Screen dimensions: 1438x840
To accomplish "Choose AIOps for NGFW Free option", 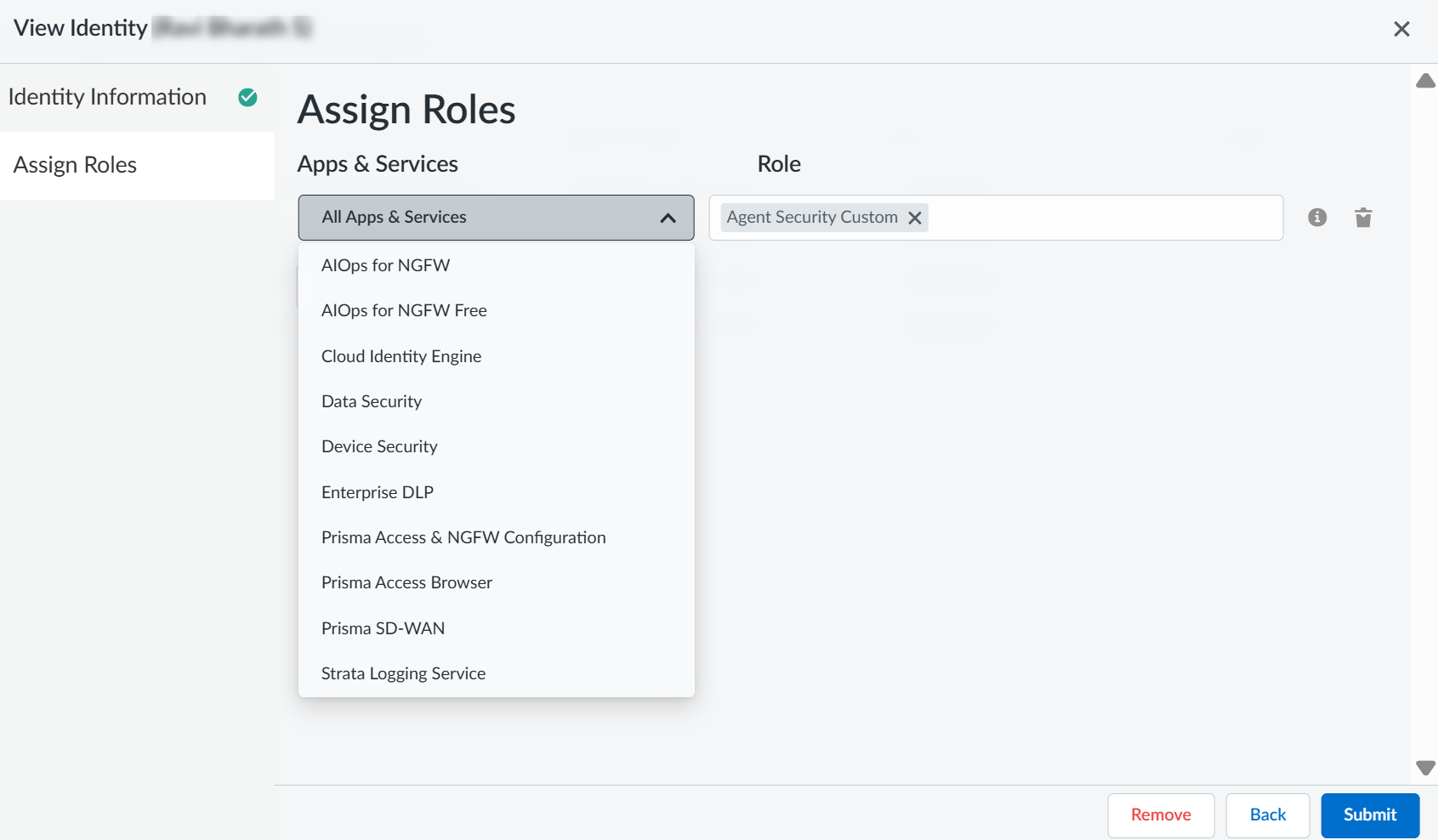I will click(404, 310).
